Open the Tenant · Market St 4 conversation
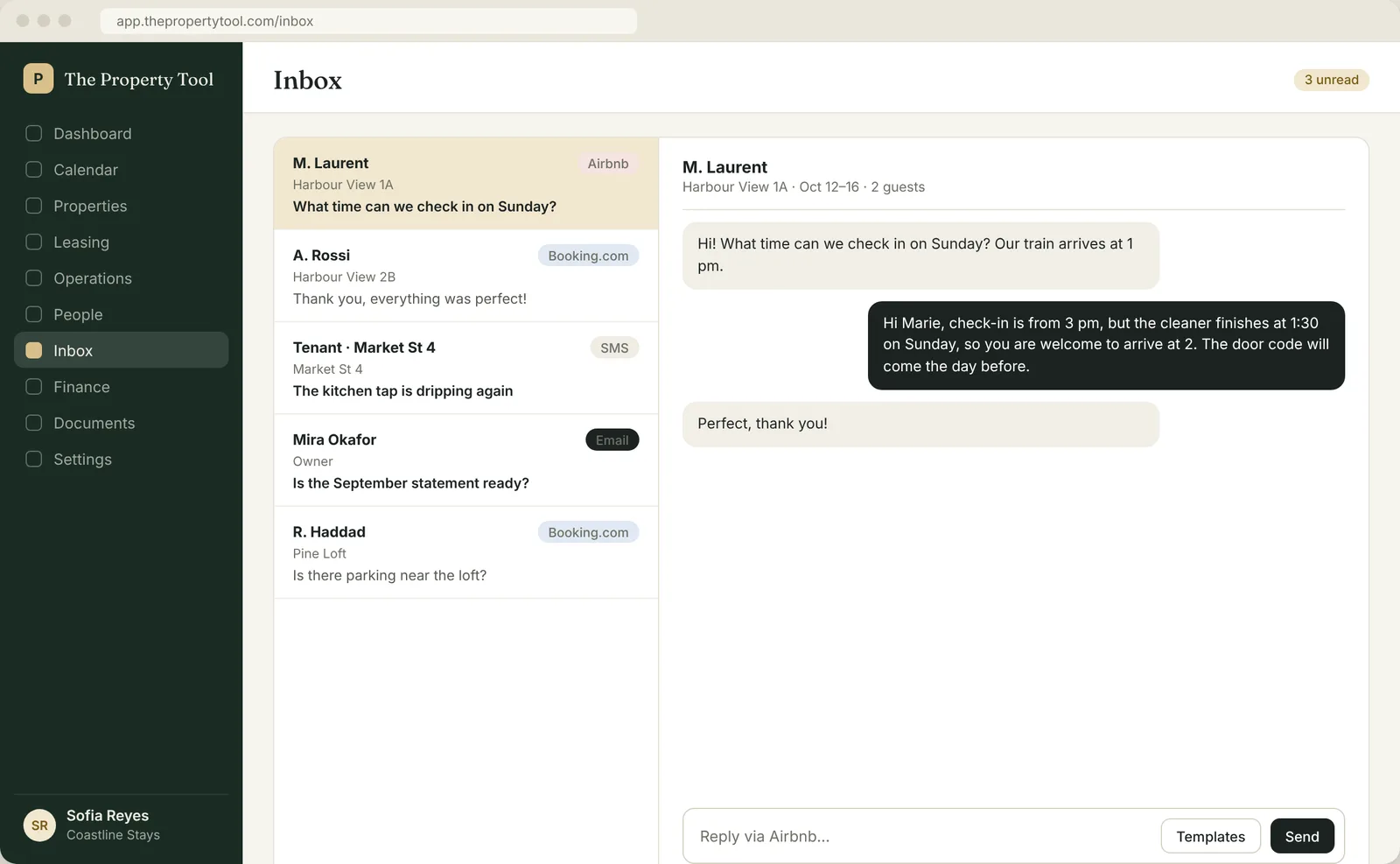1400x864 pixels. [x=465, y=368]
